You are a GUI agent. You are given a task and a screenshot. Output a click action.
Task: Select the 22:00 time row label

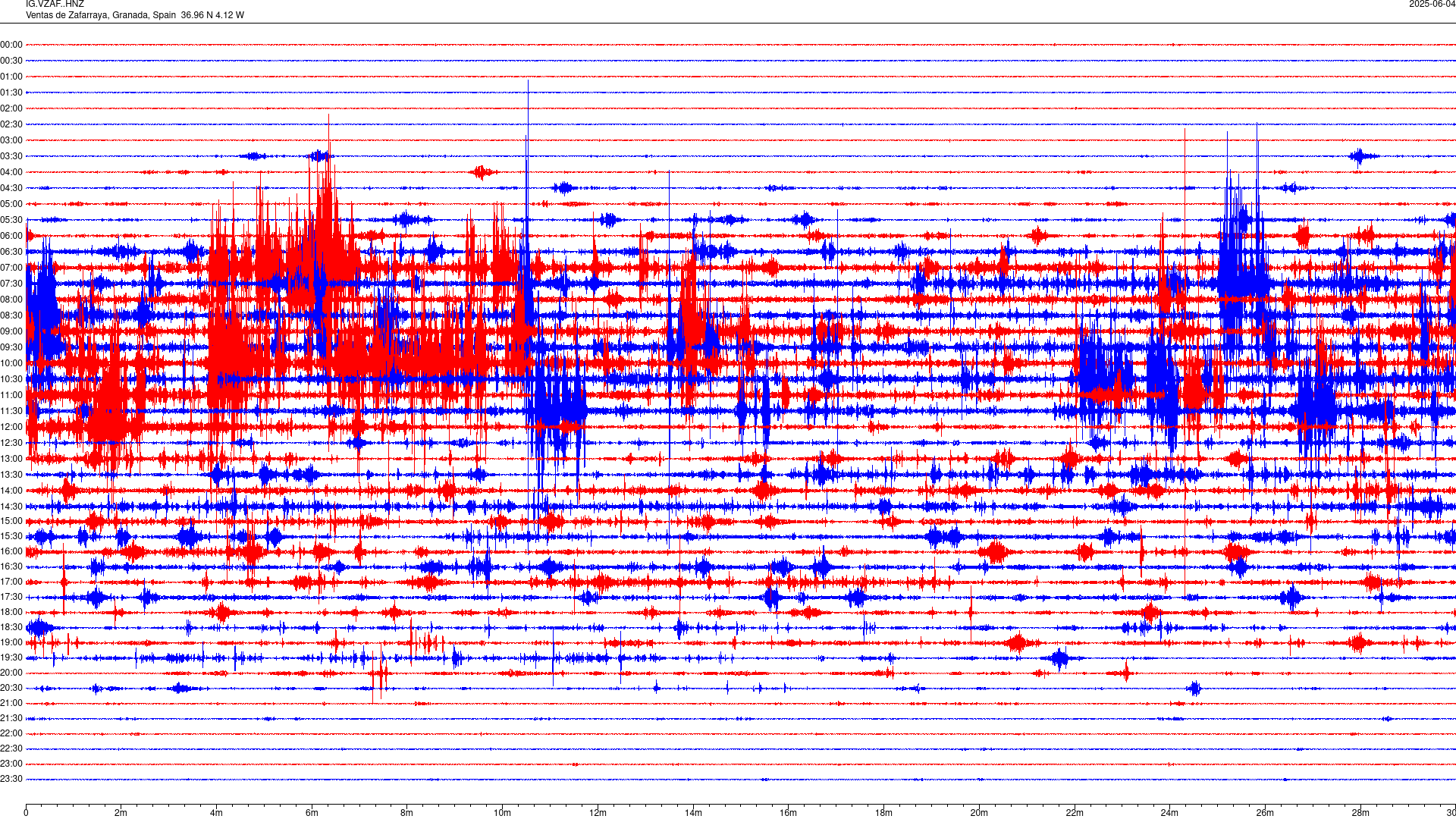coord(11,733)
